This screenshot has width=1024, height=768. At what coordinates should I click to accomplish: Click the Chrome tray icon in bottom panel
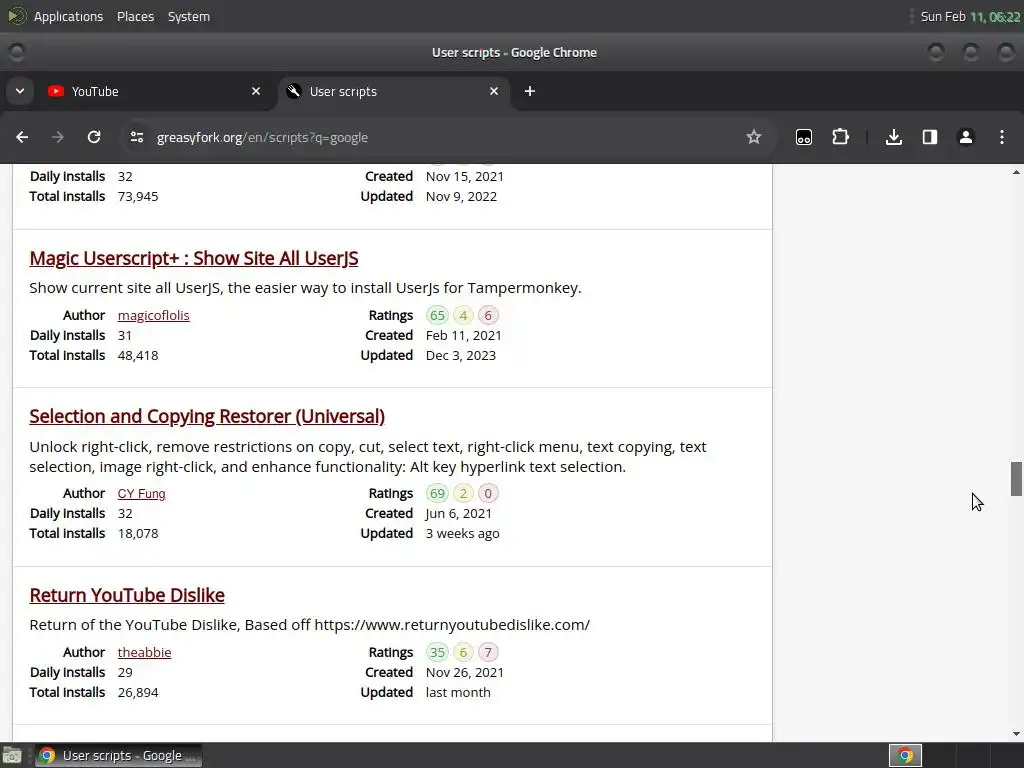[x=905, y=756]
